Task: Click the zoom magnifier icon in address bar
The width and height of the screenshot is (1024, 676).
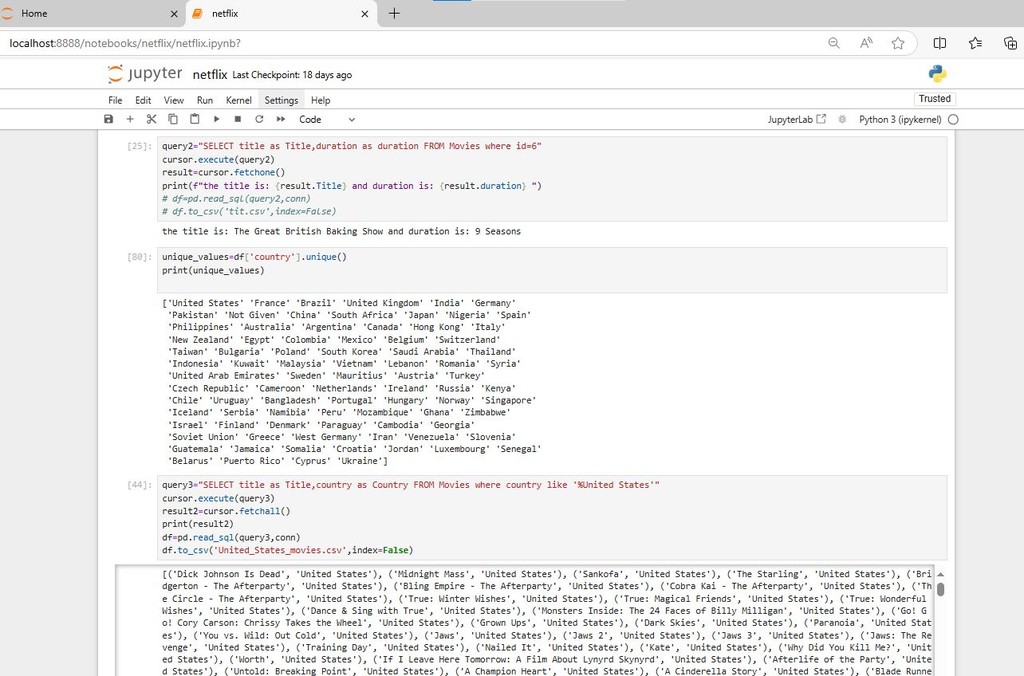Action: [x=834, y=43]
